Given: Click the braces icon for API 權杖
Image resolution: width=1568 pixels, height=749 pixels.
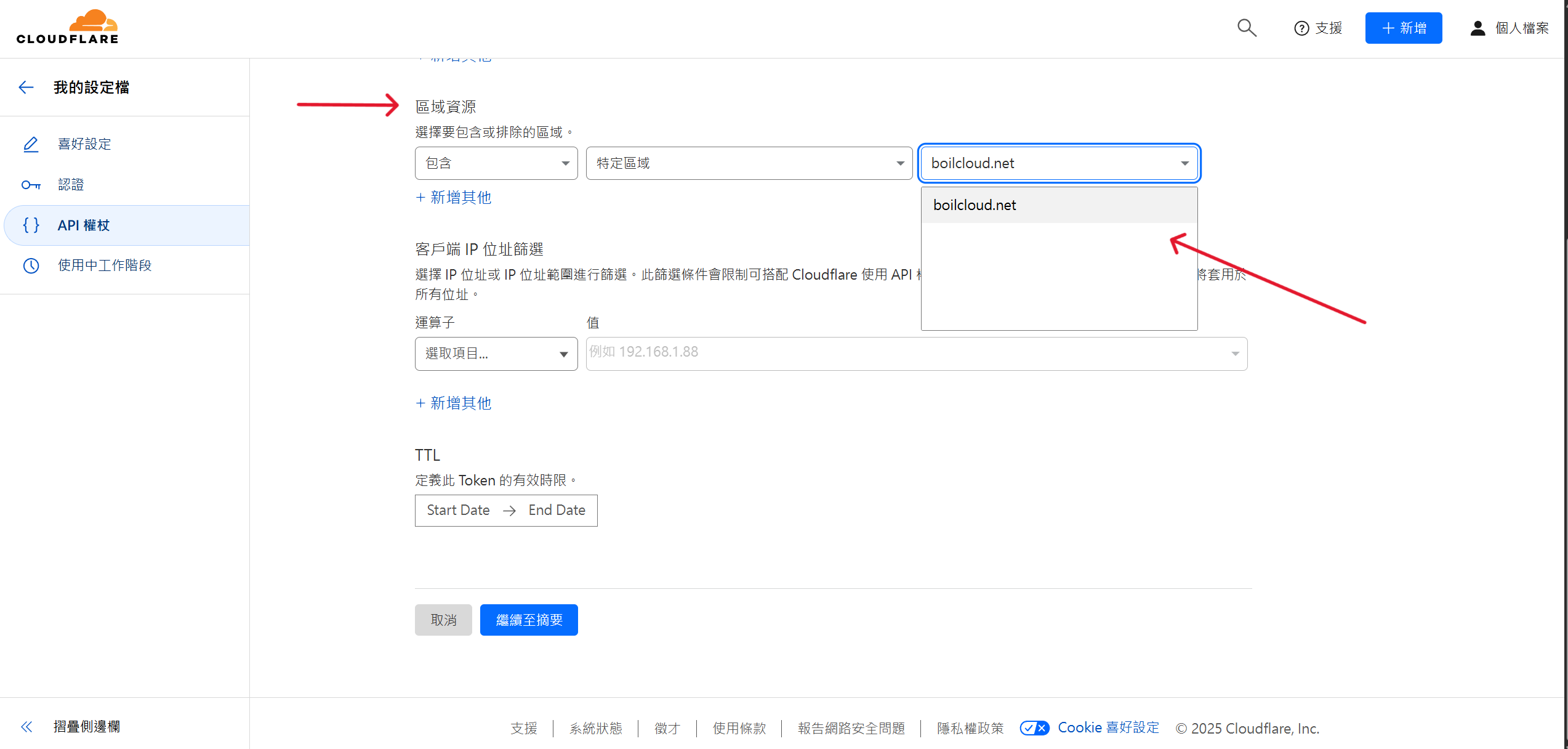Looking at the screenshot, I should 31,225.
